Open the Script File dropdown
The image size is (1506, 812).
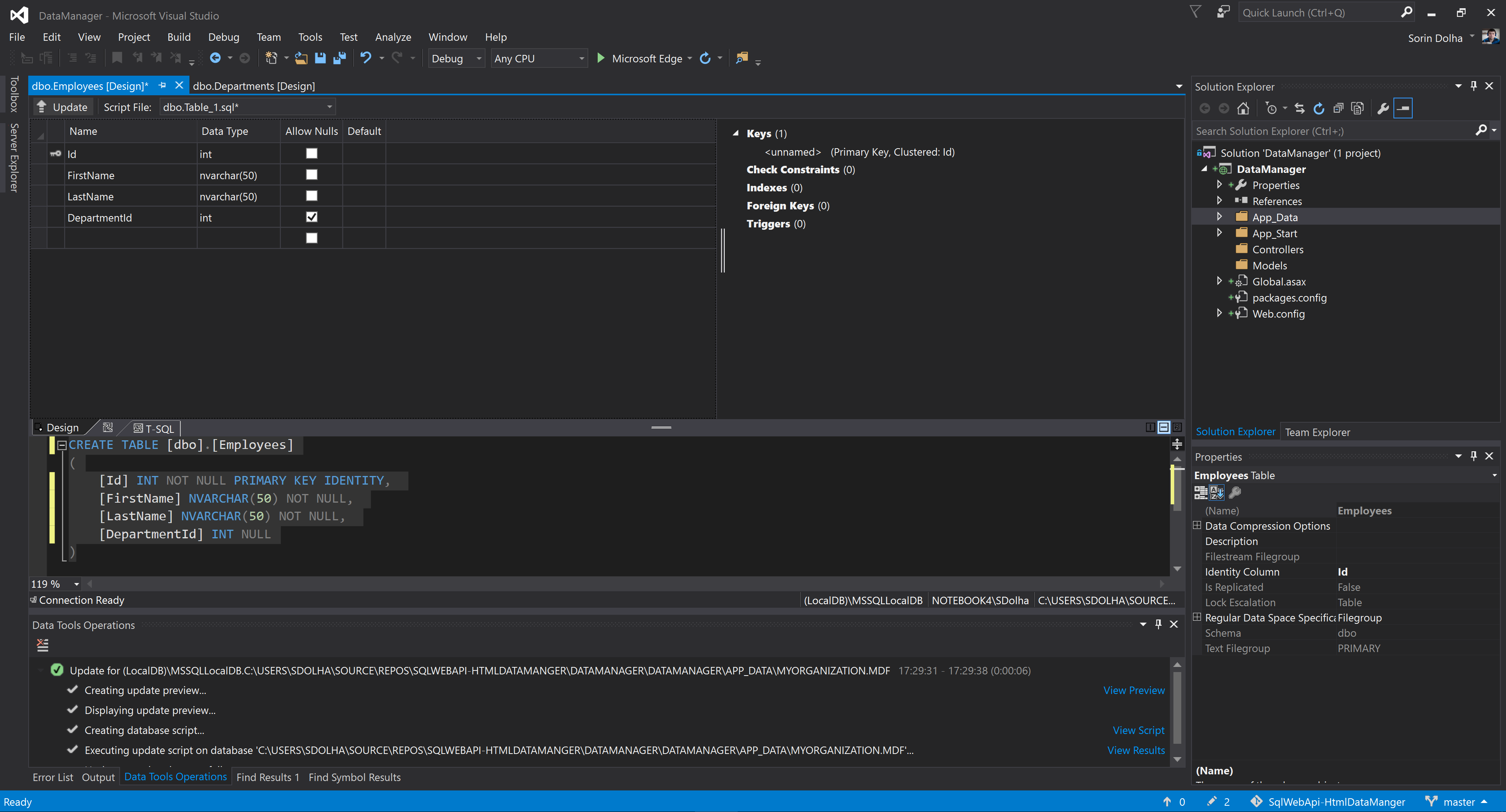[x=329, y=107]
